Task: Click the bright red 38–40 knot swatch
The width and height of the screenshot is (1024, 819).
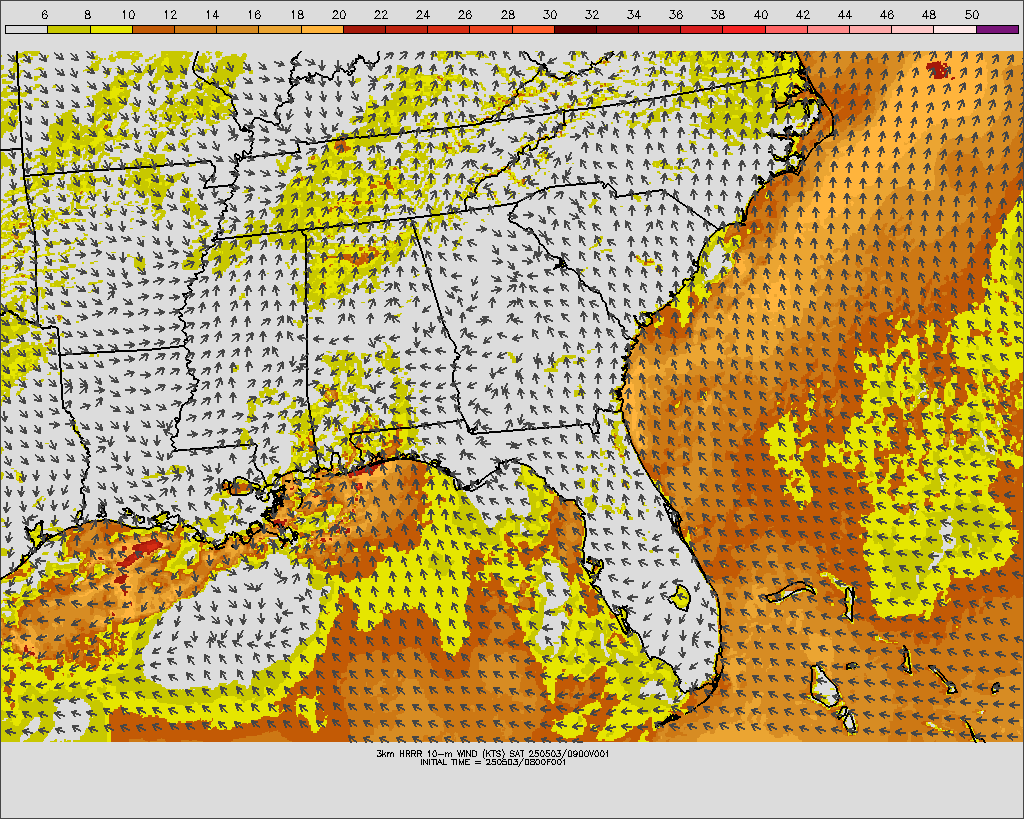Action: pos(744,29)
